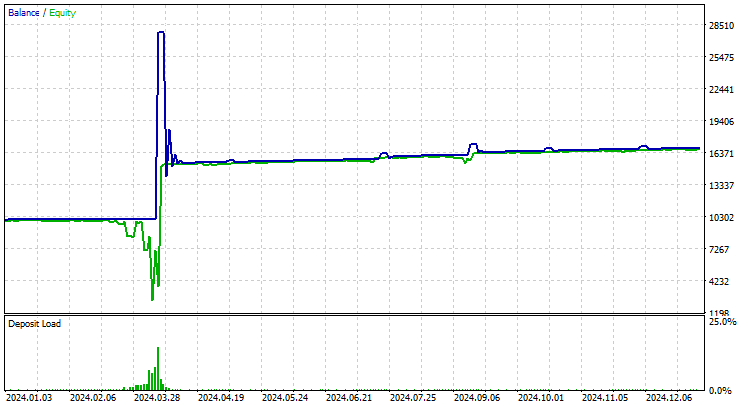Click the balance spike peak near 28000
The width and height of the screenshot is (749, 407).
161,32
